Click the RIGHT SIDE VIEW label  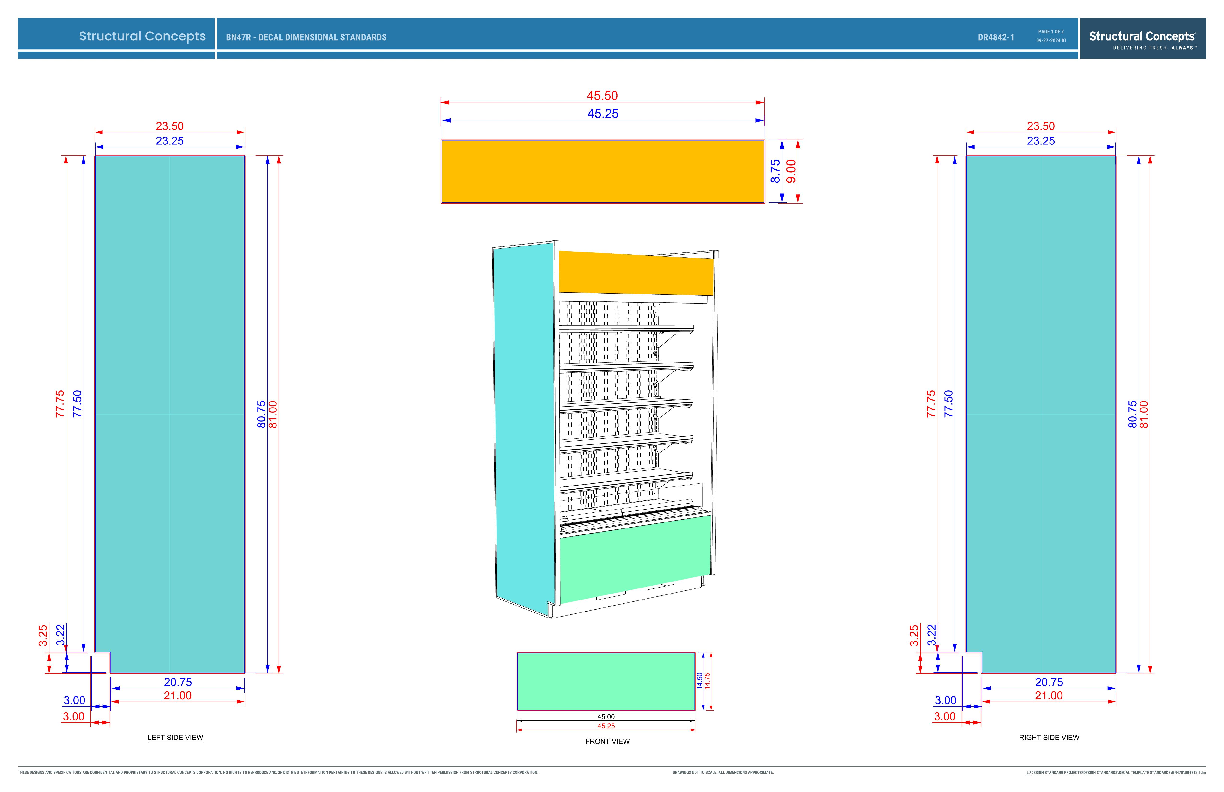tap(1050, 737)
